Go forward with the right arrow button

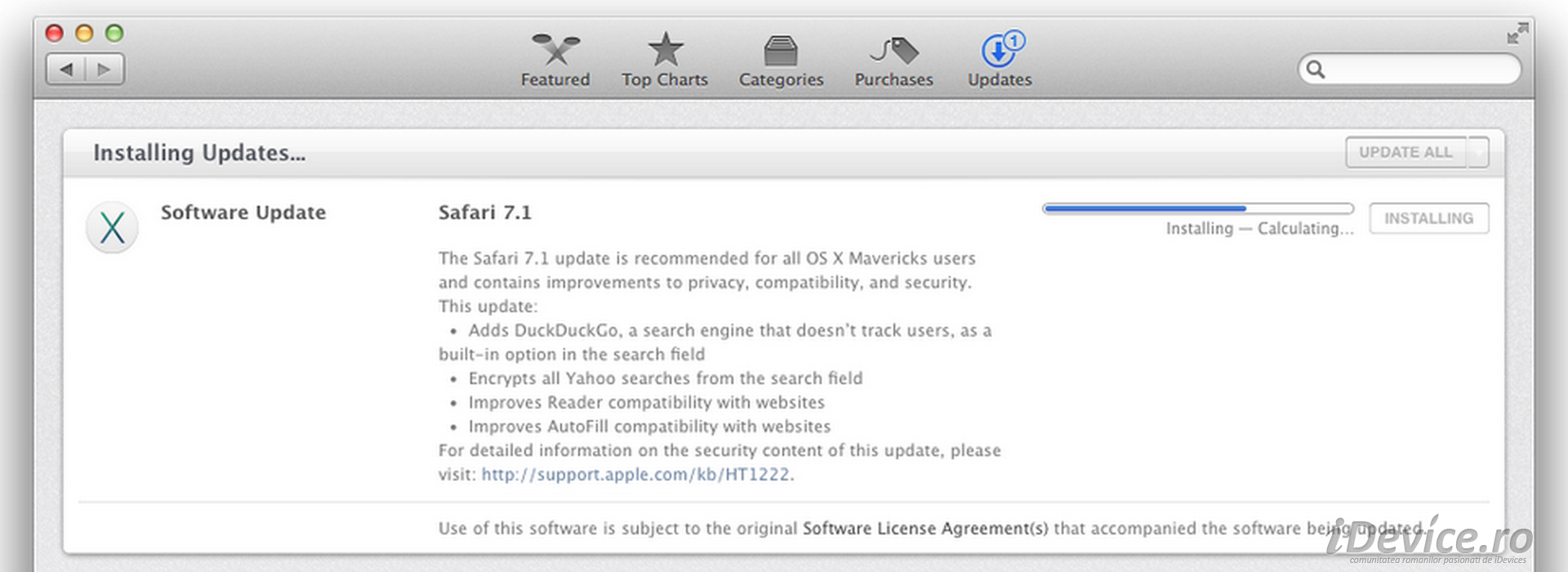(x=105, y=69)
